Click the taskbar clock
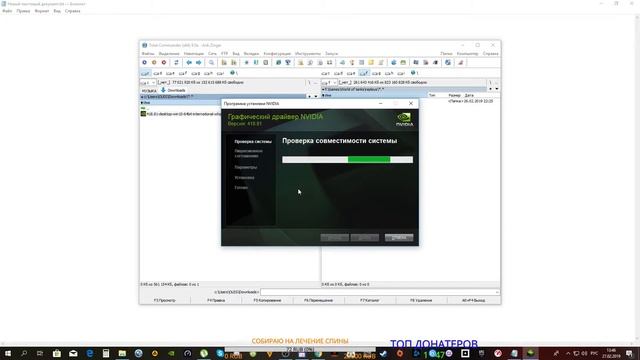This screenshot has height=360, width=640. [611, 353]
